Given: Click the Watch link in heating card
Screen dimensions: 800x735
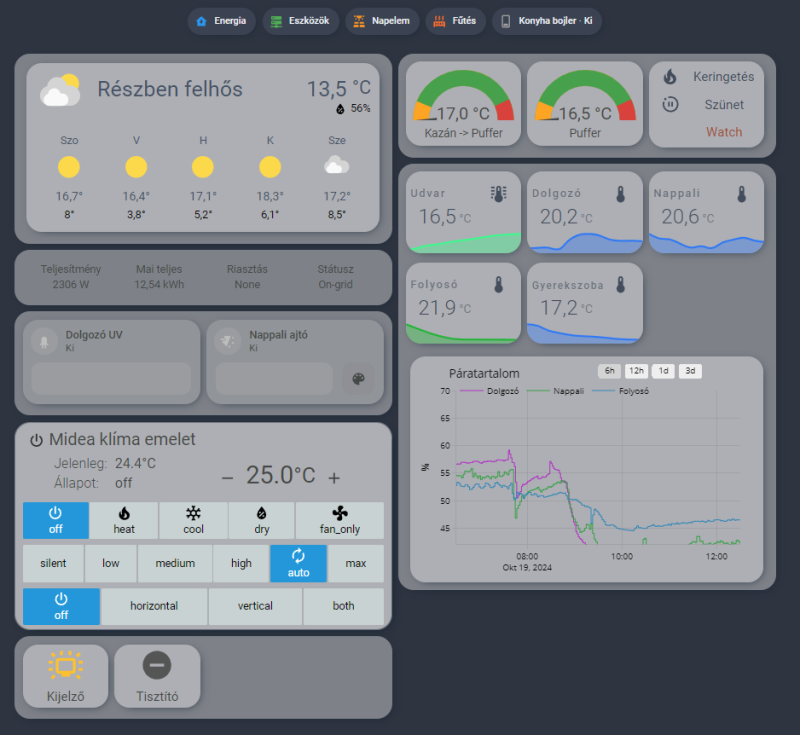Looking at the screenshot, I should click(724, 132).
